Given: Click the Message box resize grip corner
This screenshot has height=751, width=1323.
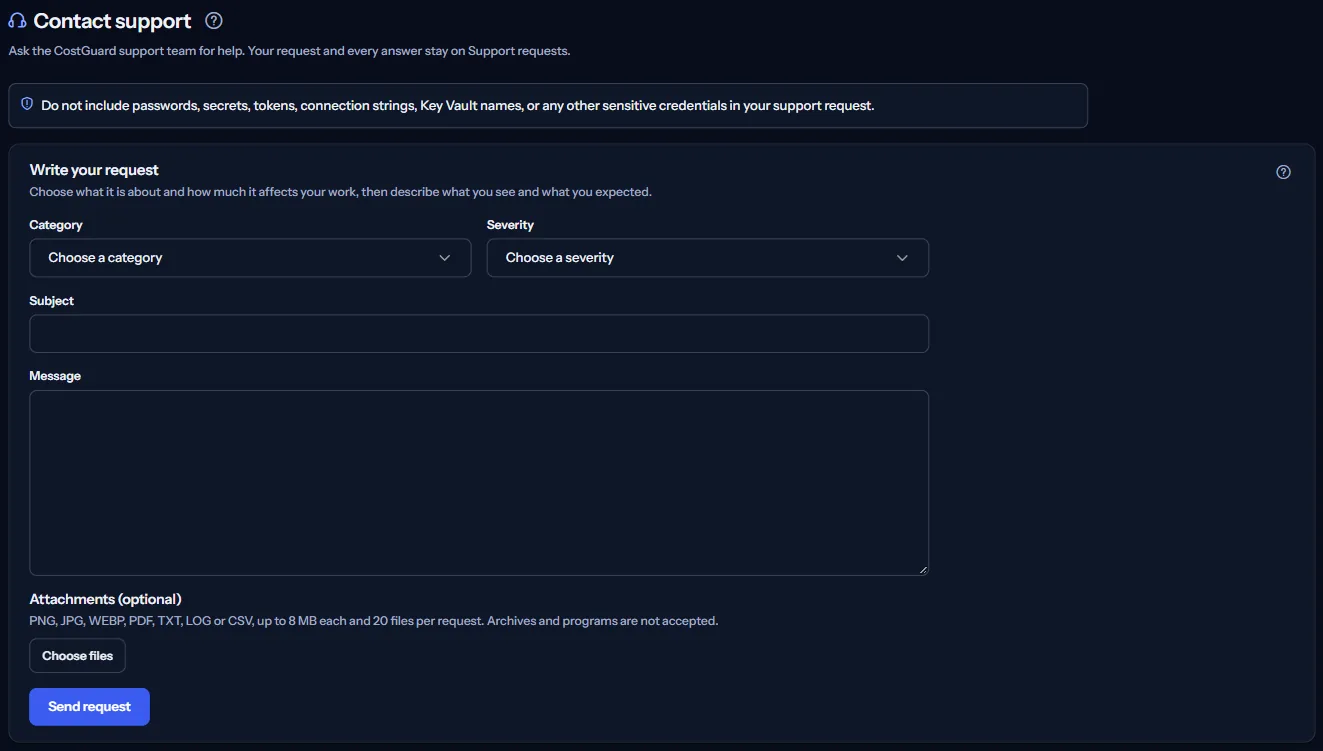Looking at the screenshot, I should coord(922,569).
